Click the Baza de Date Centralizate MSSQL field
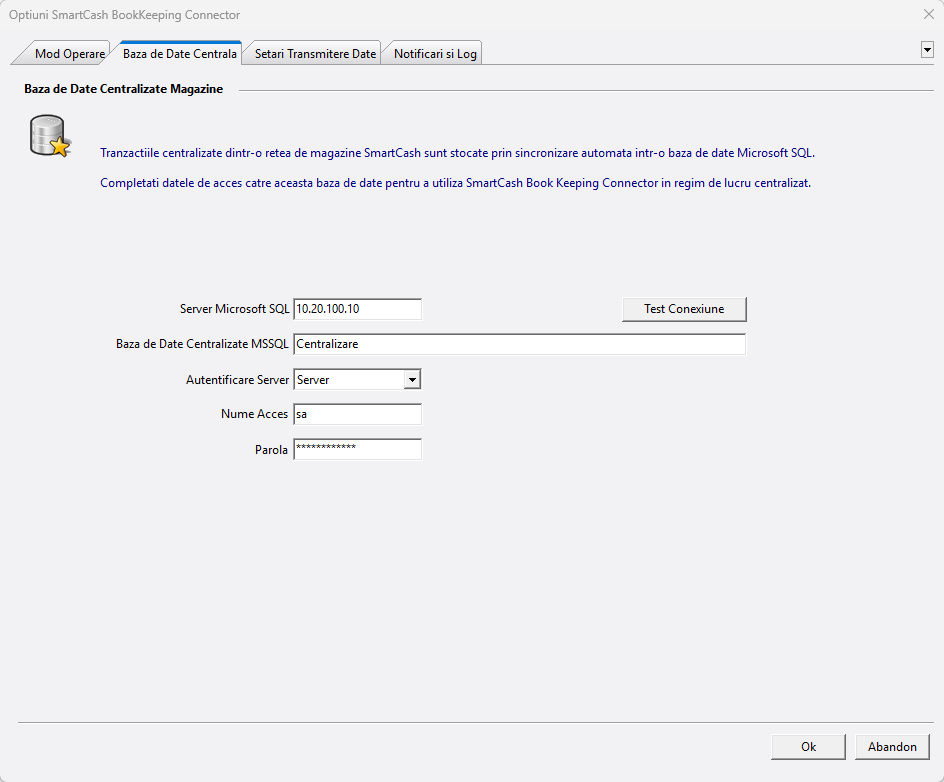Image resolution: width=944 pixels, height=782 pixels. tap(520, 344)
